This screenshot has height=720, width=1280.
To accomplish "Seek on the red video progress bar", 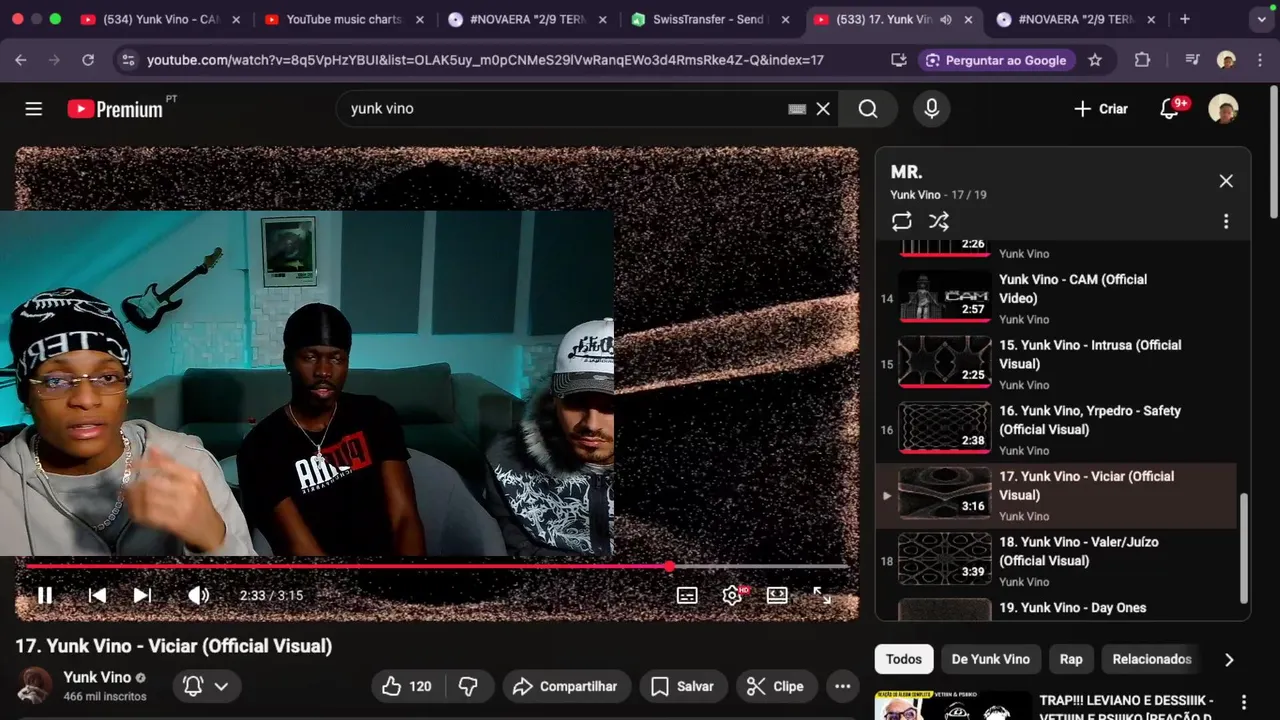I will [x=436, y=566].
